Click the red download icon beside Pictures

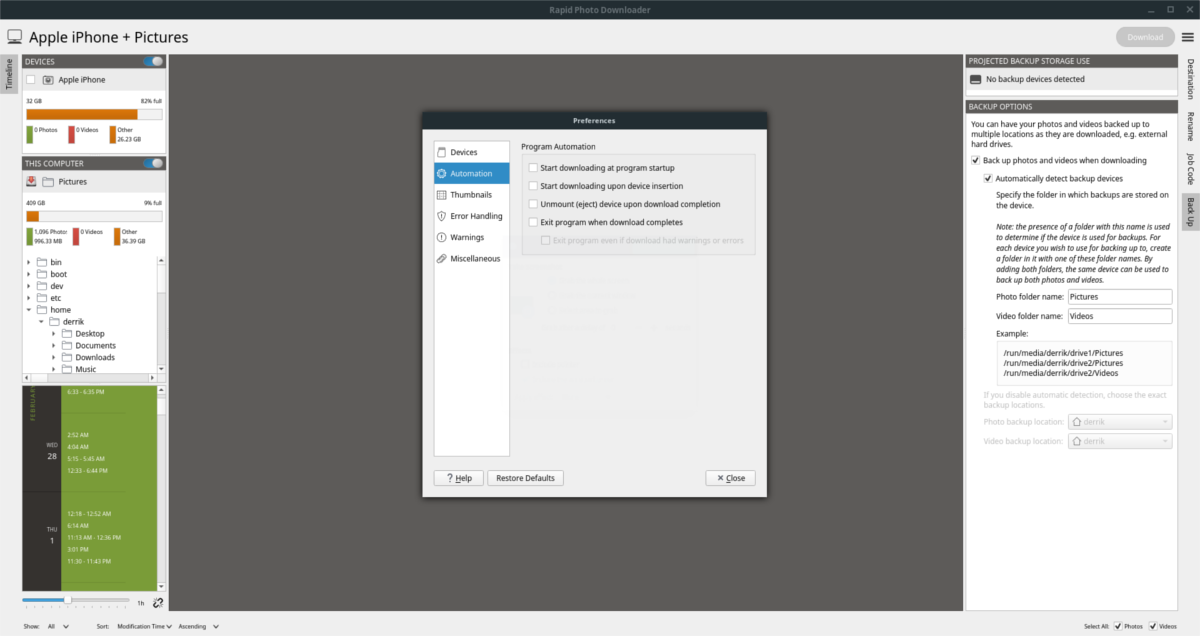32,182
